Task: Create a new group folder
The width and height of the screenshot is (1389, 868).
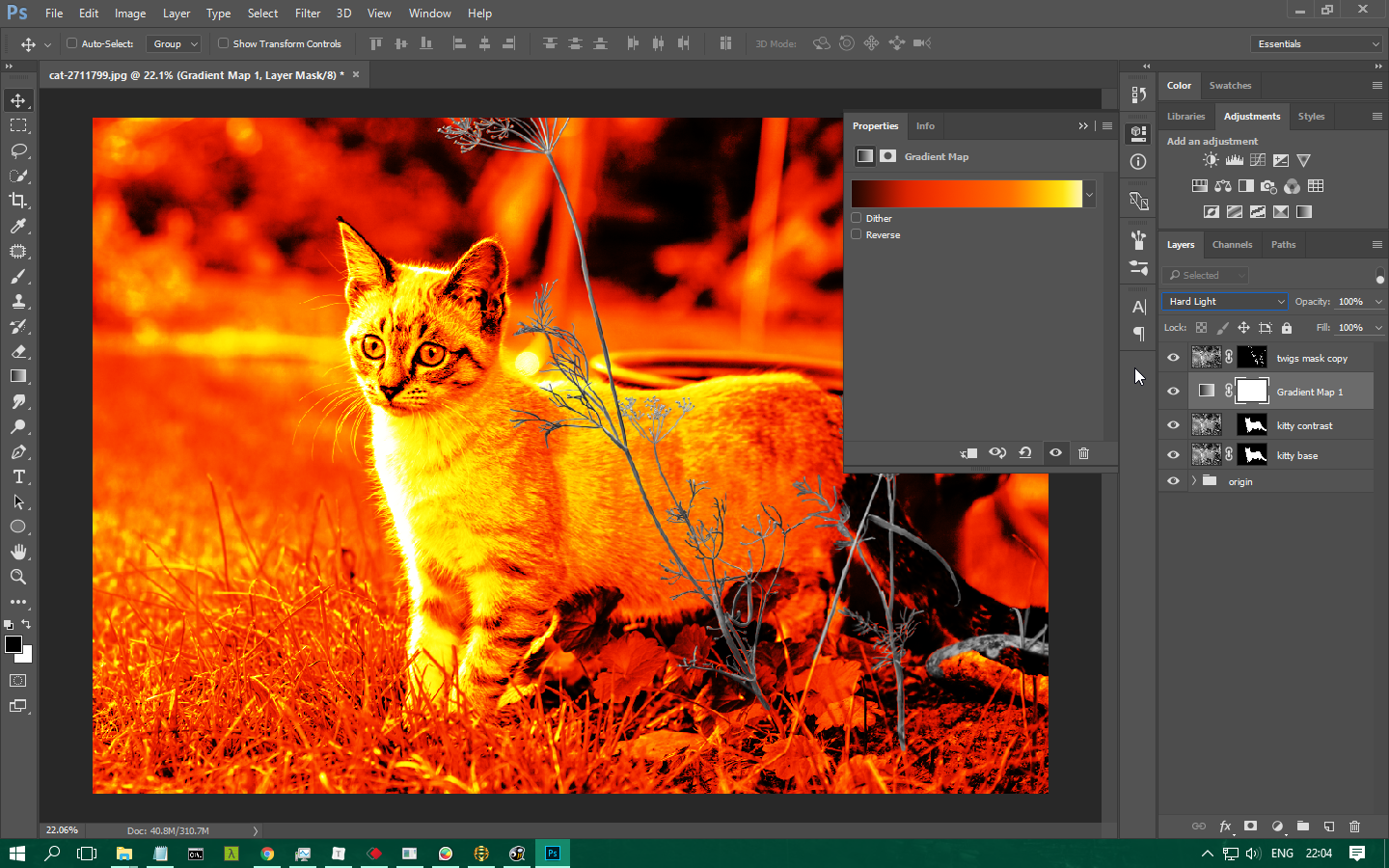Action: [1303, 827]
